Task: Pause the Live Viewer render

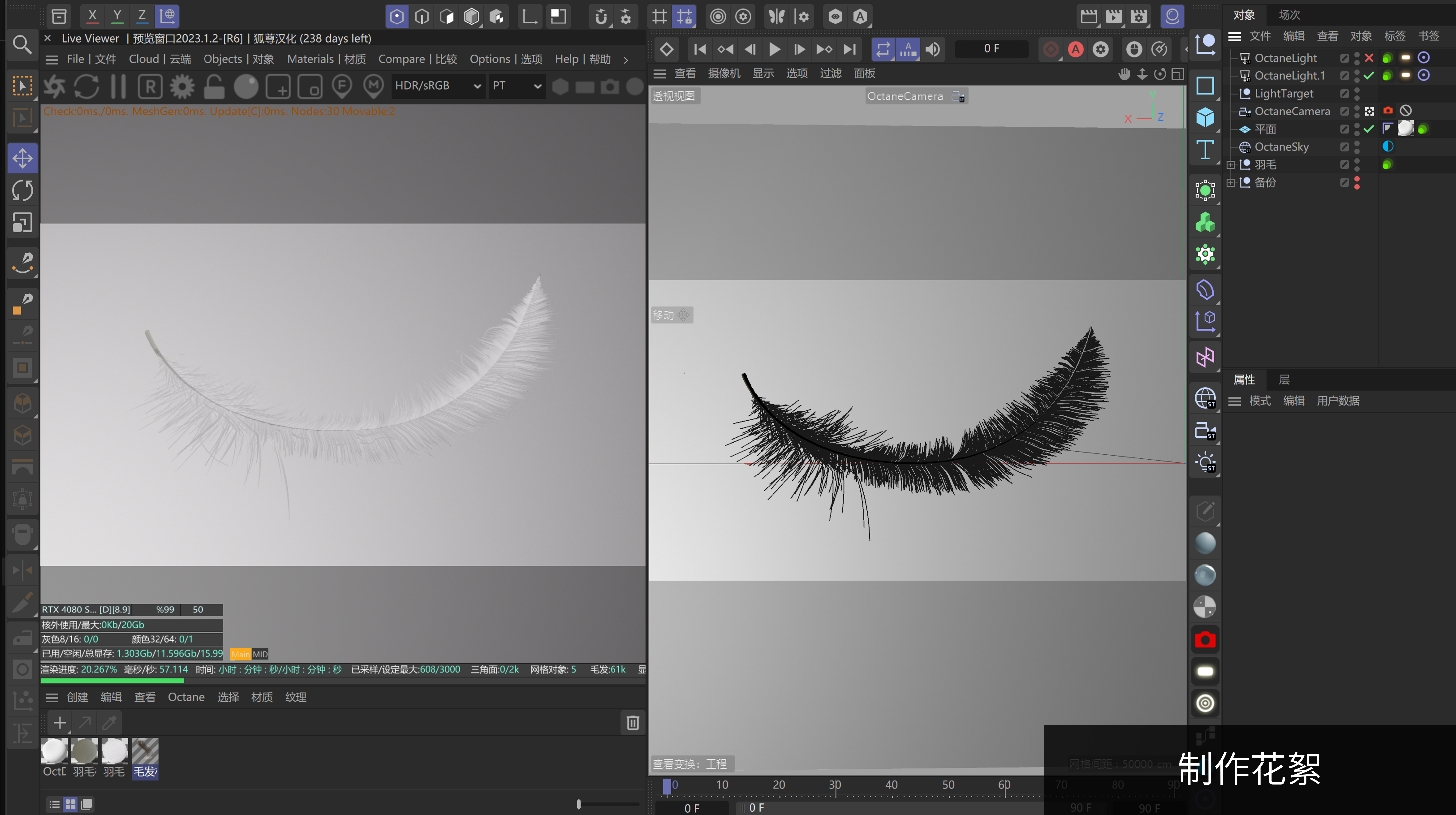Action: click(118, 86)
